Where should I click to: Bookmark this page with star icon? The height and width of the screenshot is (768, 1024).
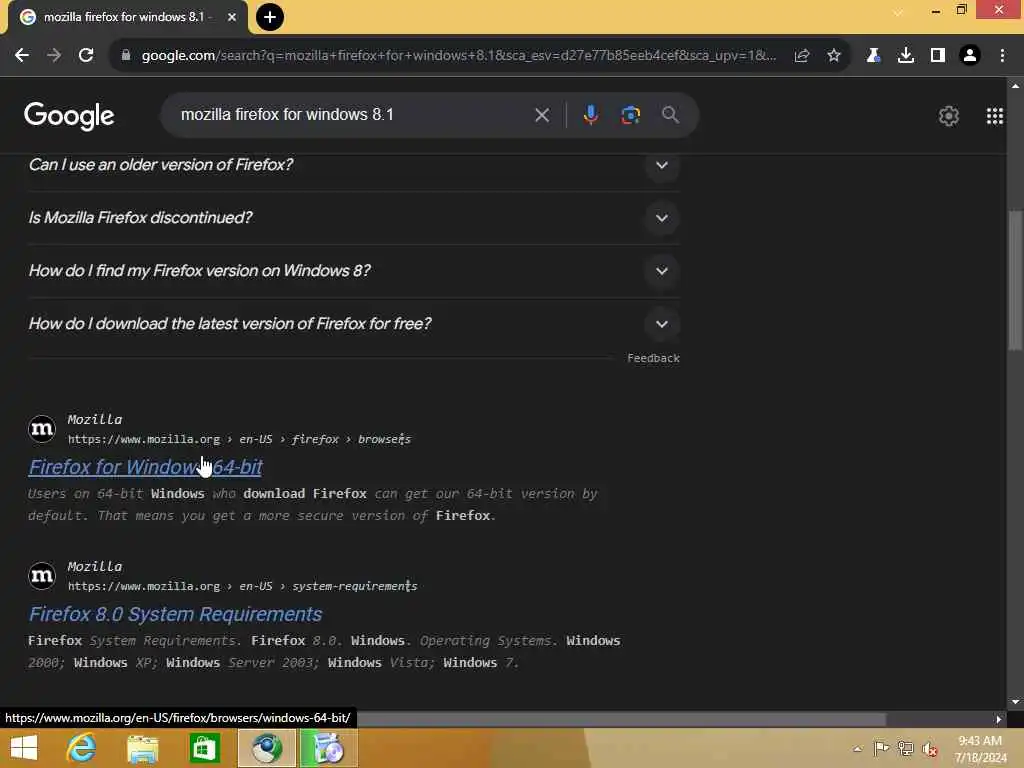(x=834, y=56)
